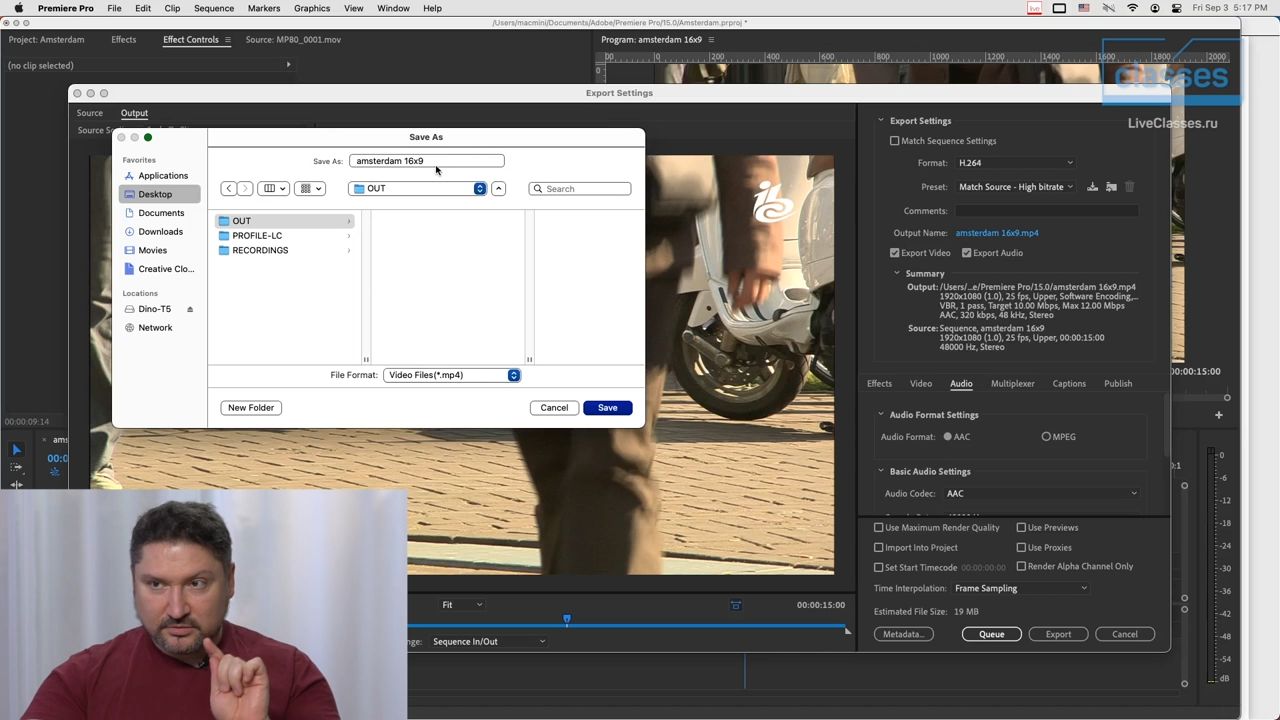This screenshot has height=720, width=1280.
Task: Click the Delete Preset trash icon
Action: [x=1130, y=187]
